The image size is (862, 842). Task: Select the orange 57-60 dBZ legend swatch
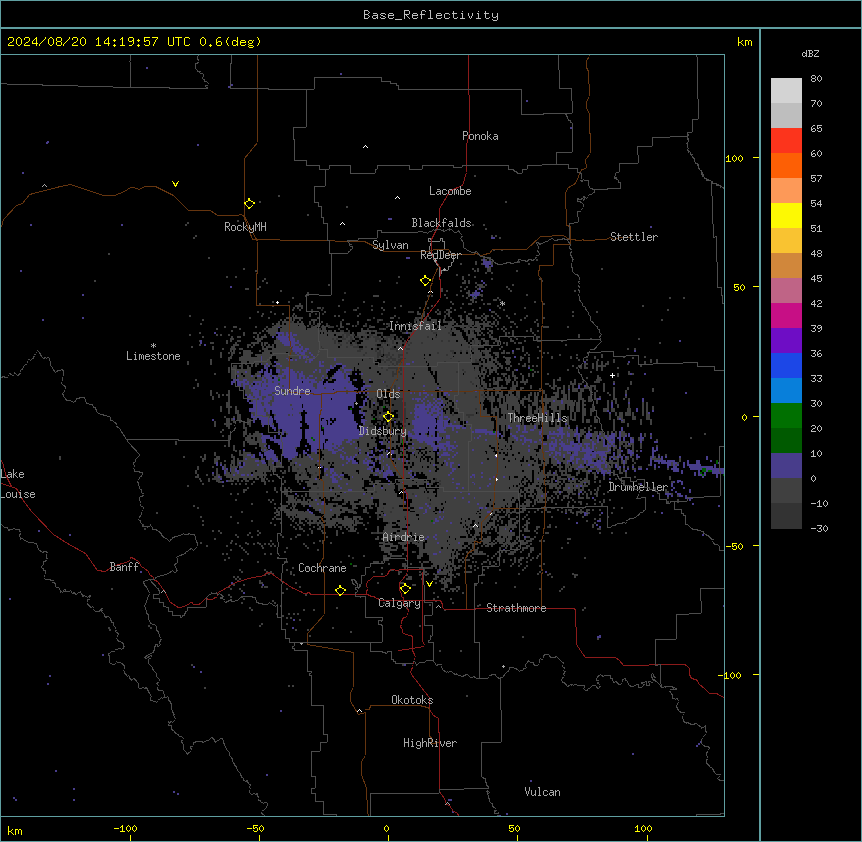coord(786,165)
